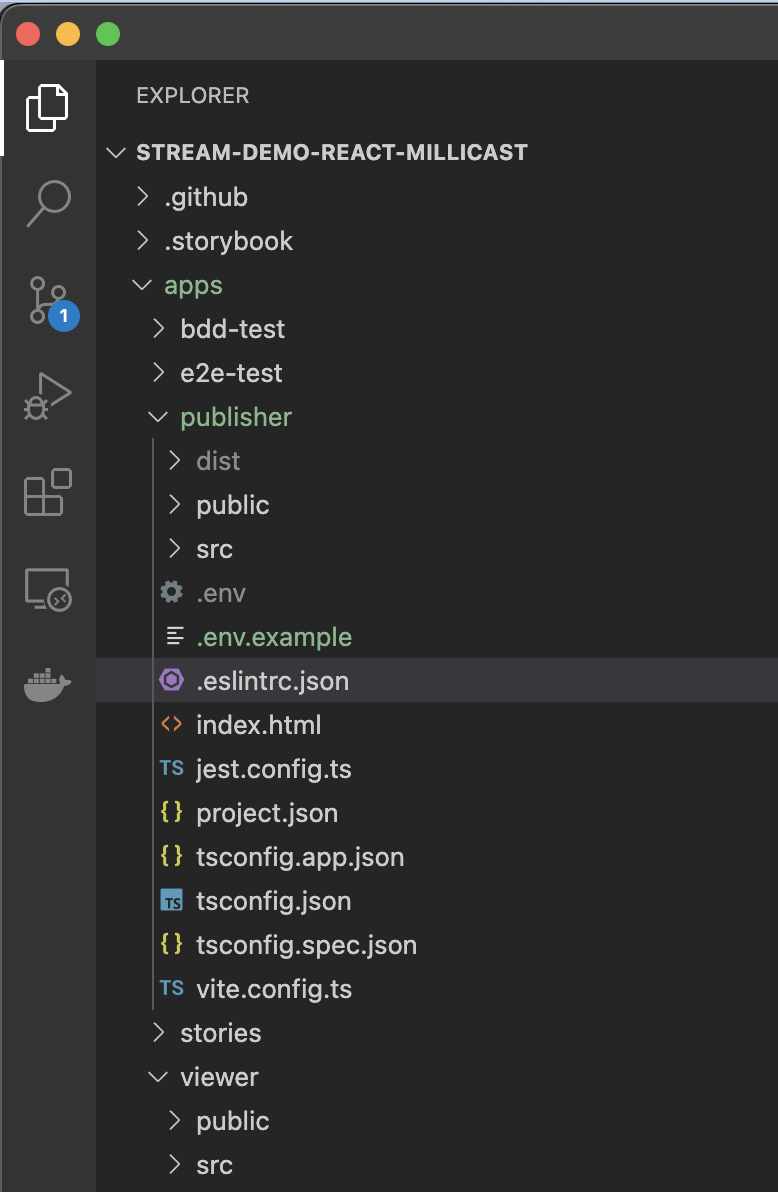Viewport: 778px width, 1192px height.
Task: Click the braces icon beside tsconfig.app.json
Action: pyautogui.click(x=172, y=857)
